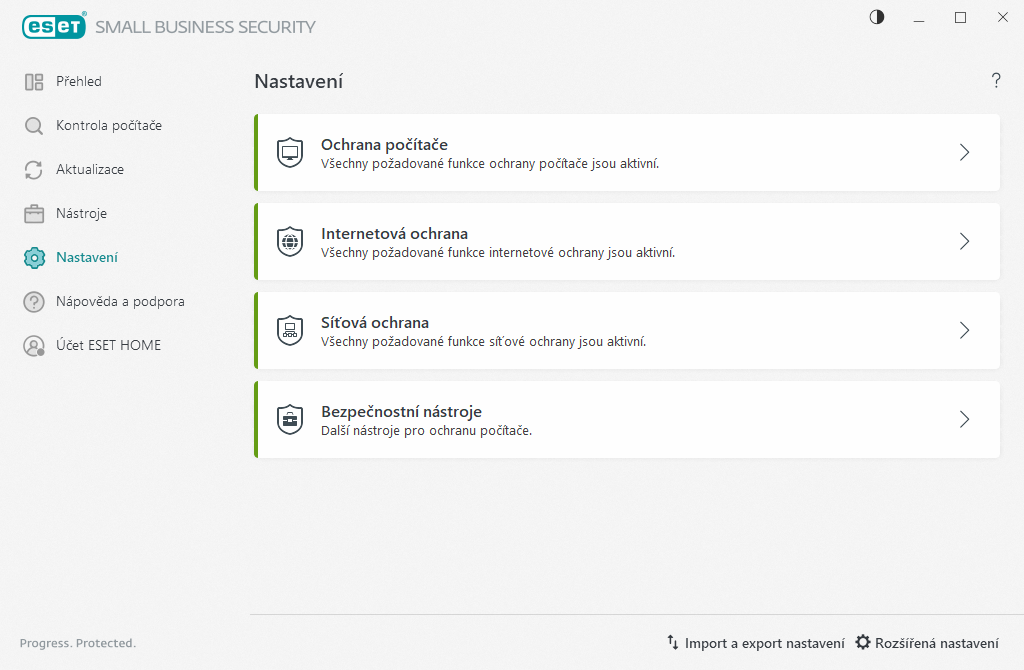Go to the Přehled menu item

click(78, 82)
